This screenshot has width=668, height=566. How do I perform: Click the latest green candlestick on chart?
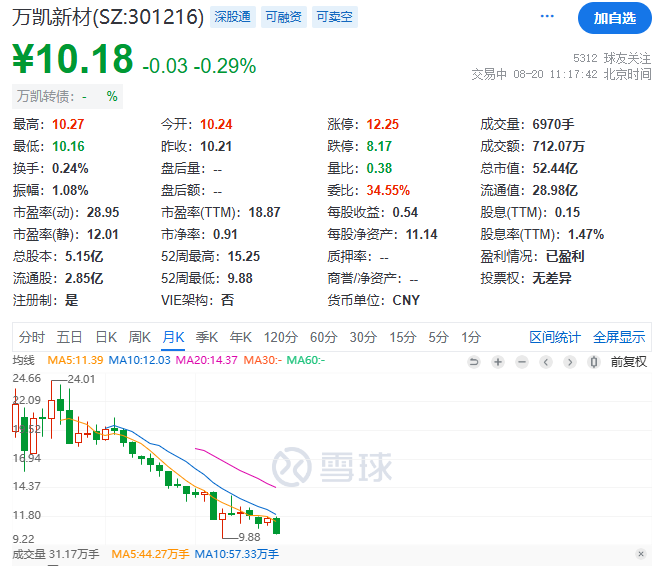pos(276,526)
